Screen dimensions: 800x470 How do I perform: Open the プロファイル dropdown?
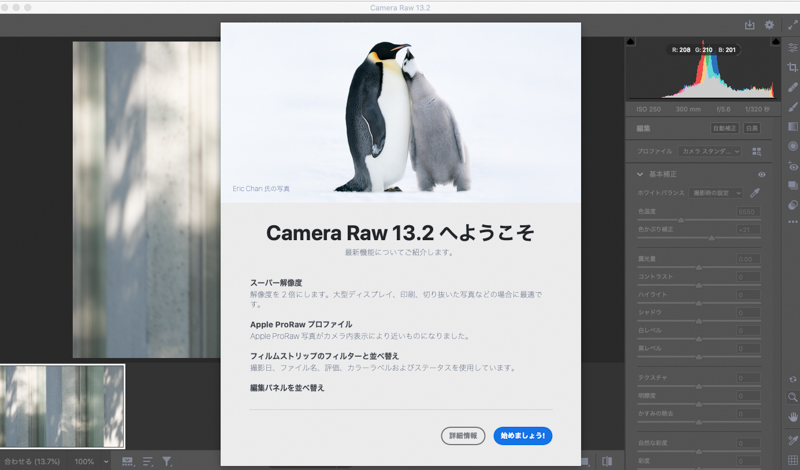[x=710, y=152]
